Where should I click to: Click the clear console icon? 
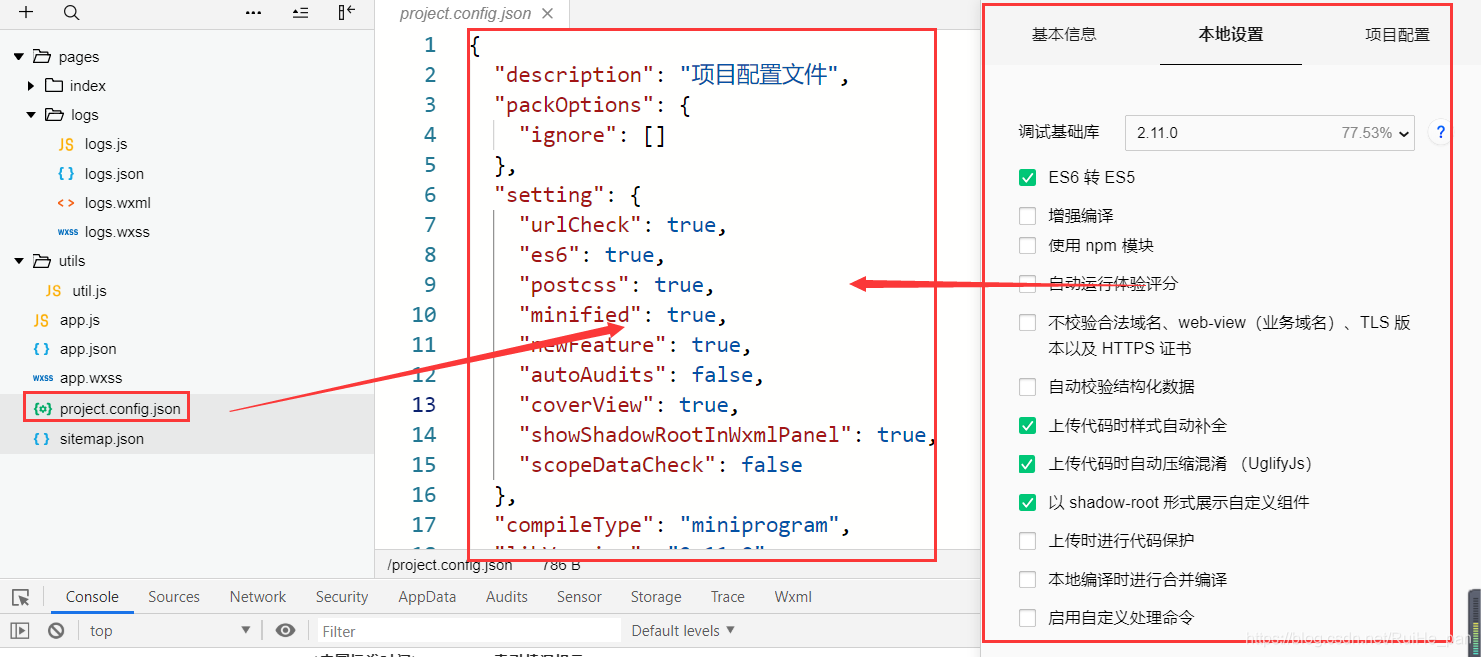56,631
